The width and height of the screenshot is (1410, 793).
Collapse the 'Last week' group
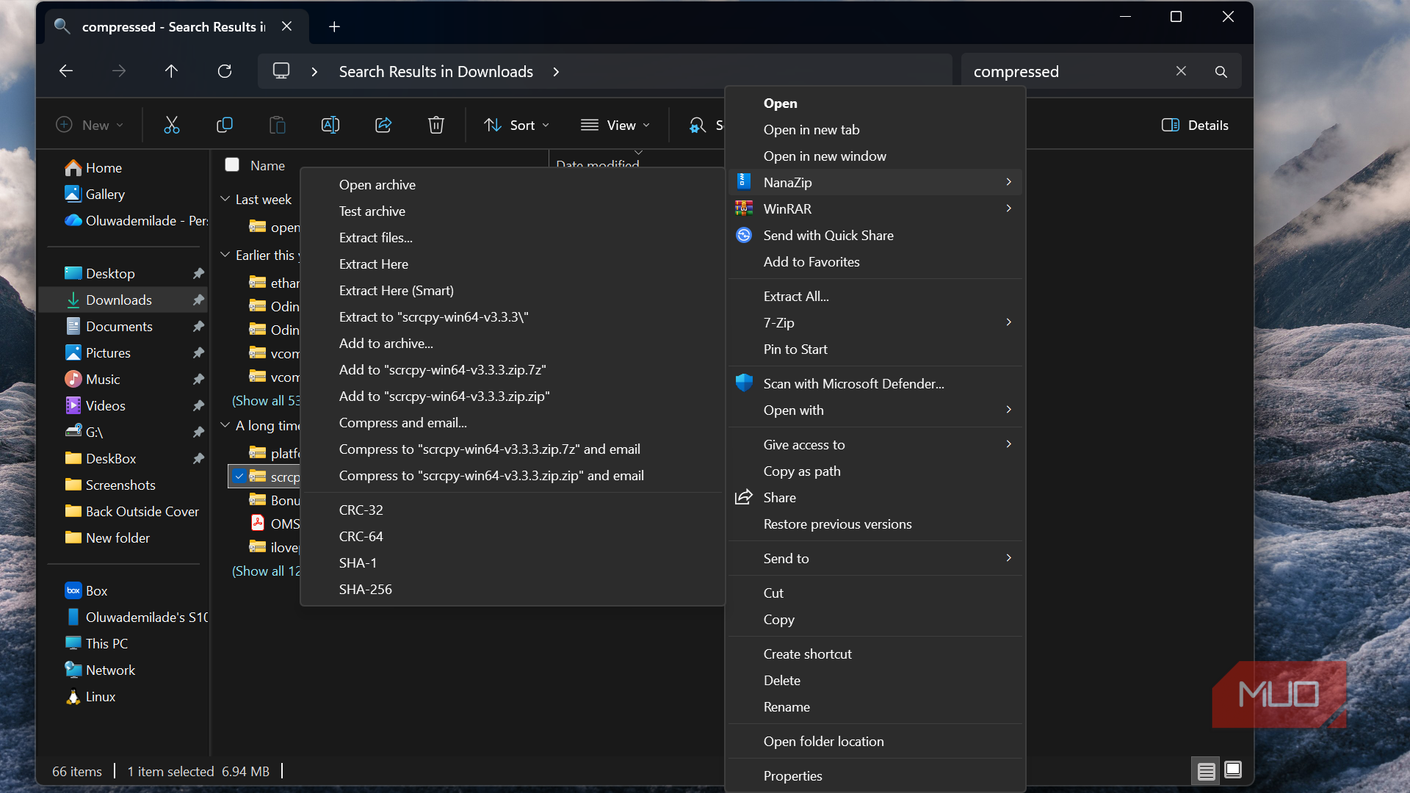[225, 199]
